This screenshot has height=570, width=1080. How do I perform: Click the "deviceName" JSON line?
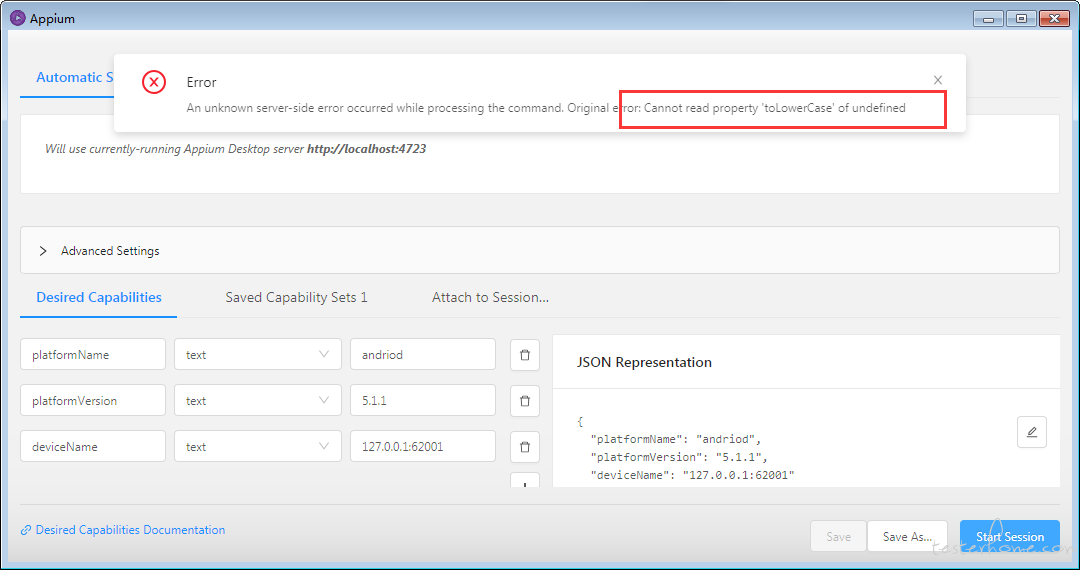click(x=692, y=475)
